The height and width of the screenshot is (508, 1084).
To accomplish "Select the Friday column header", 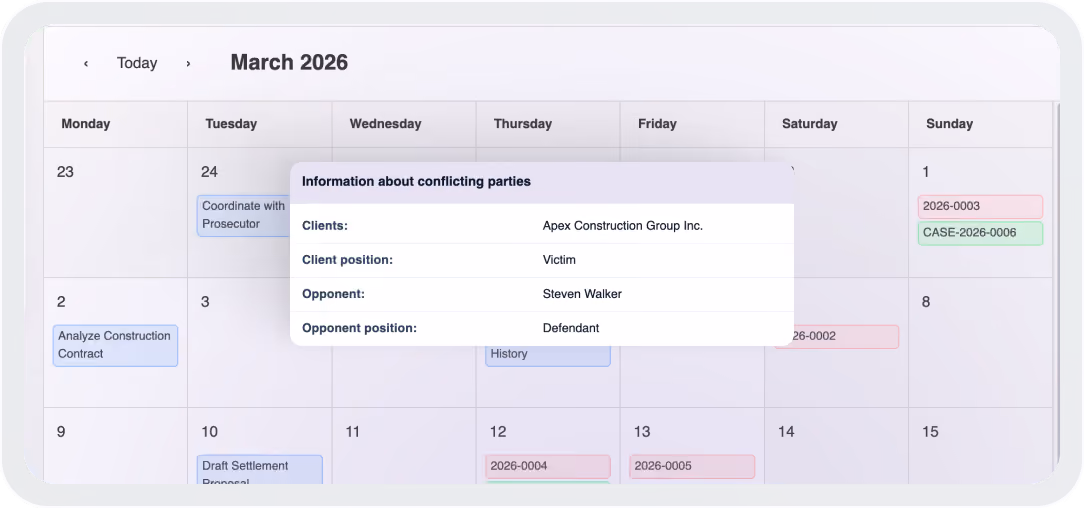I will click(657, 124).
